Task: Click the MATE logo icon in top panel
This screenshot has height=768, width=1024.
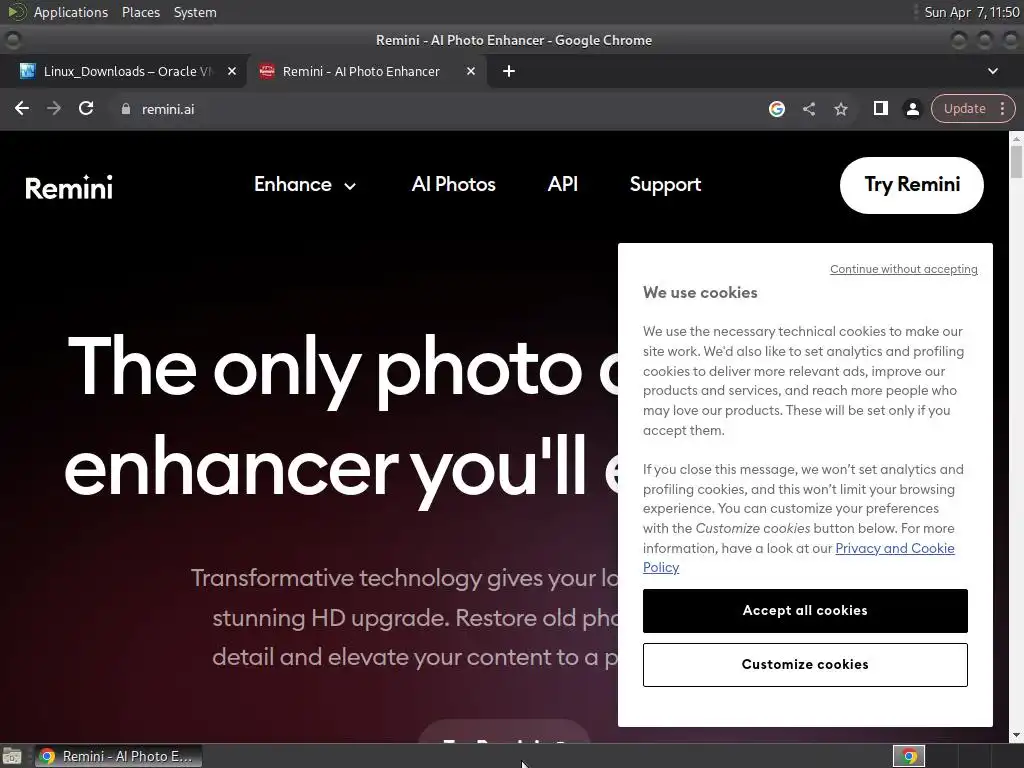Action: tap(16, 12)
